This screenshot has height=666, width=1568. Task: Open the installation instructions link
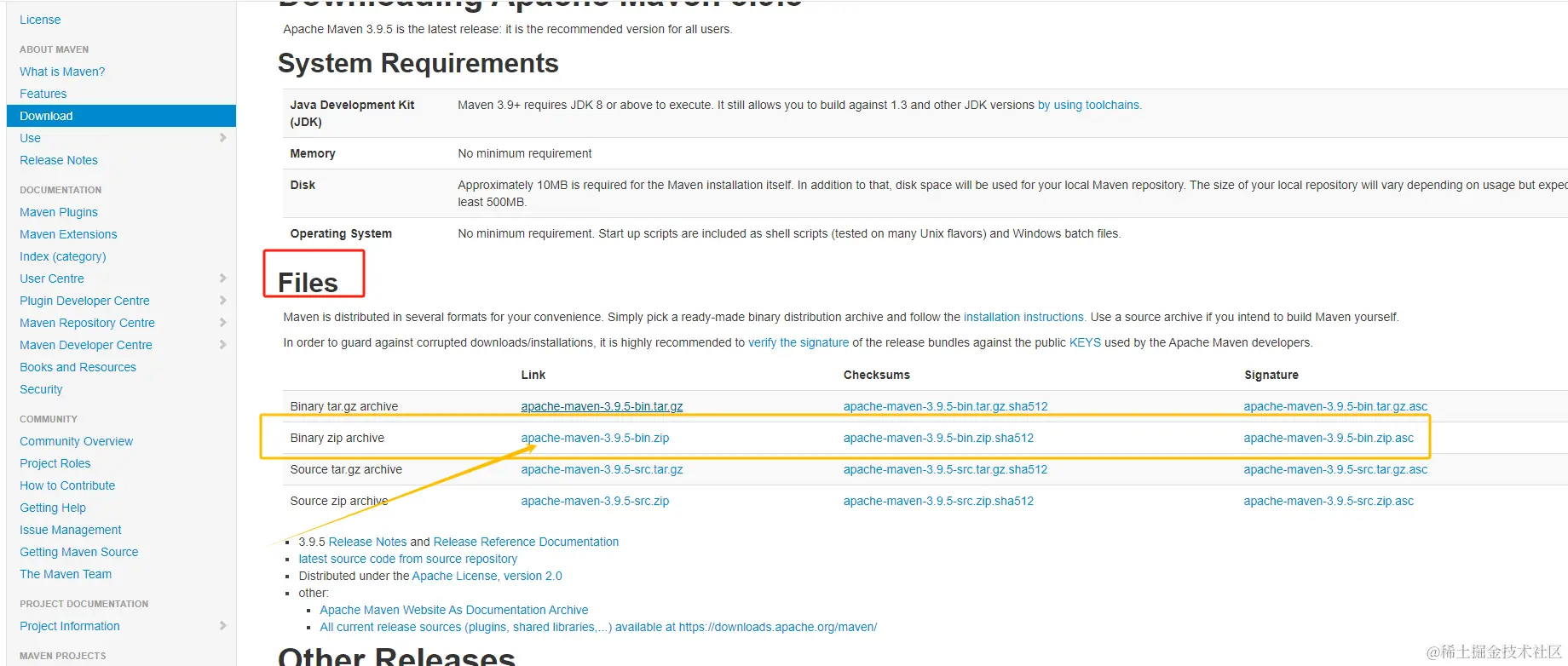click(x=1024, y=317)
